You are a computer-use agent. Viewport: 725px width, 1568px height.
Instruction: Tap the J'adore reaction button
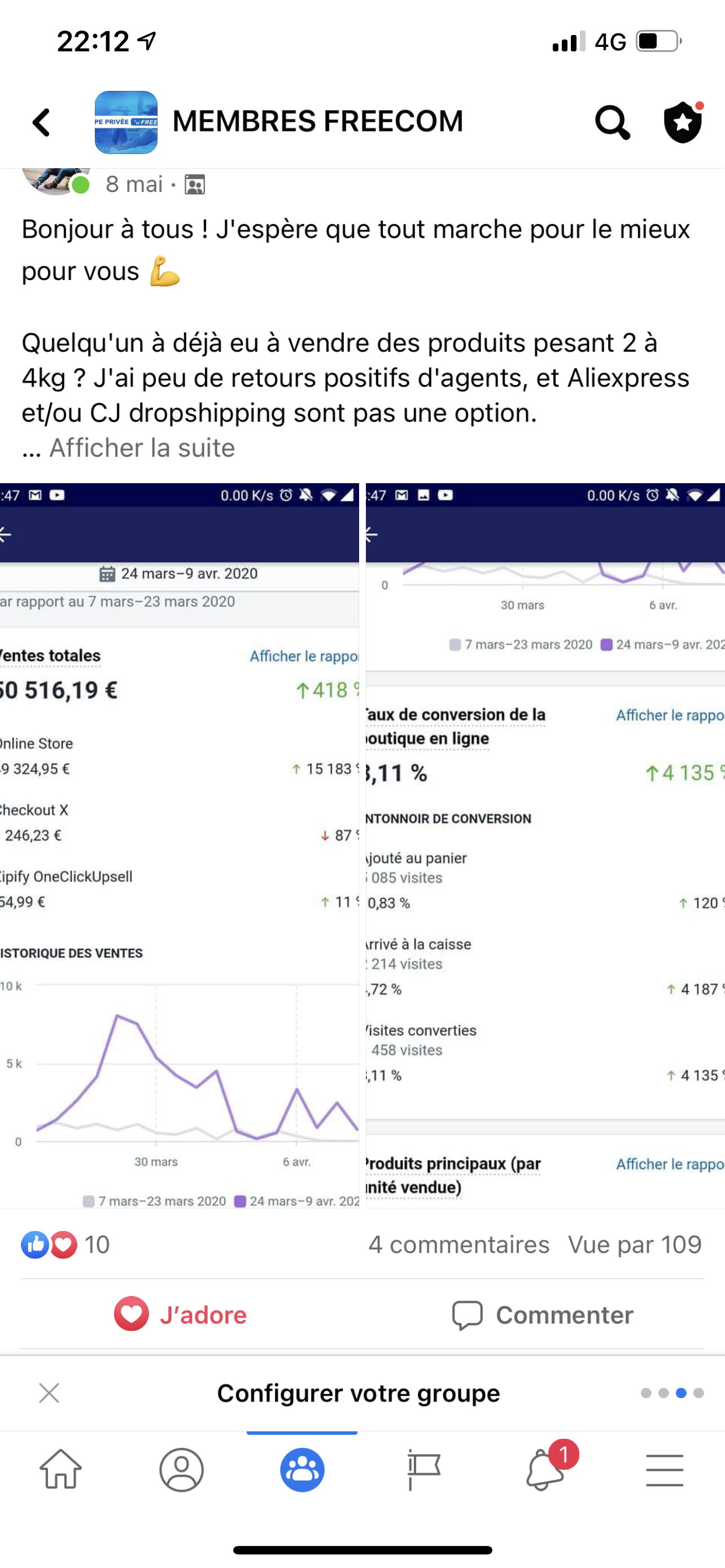coord(181,1315)
